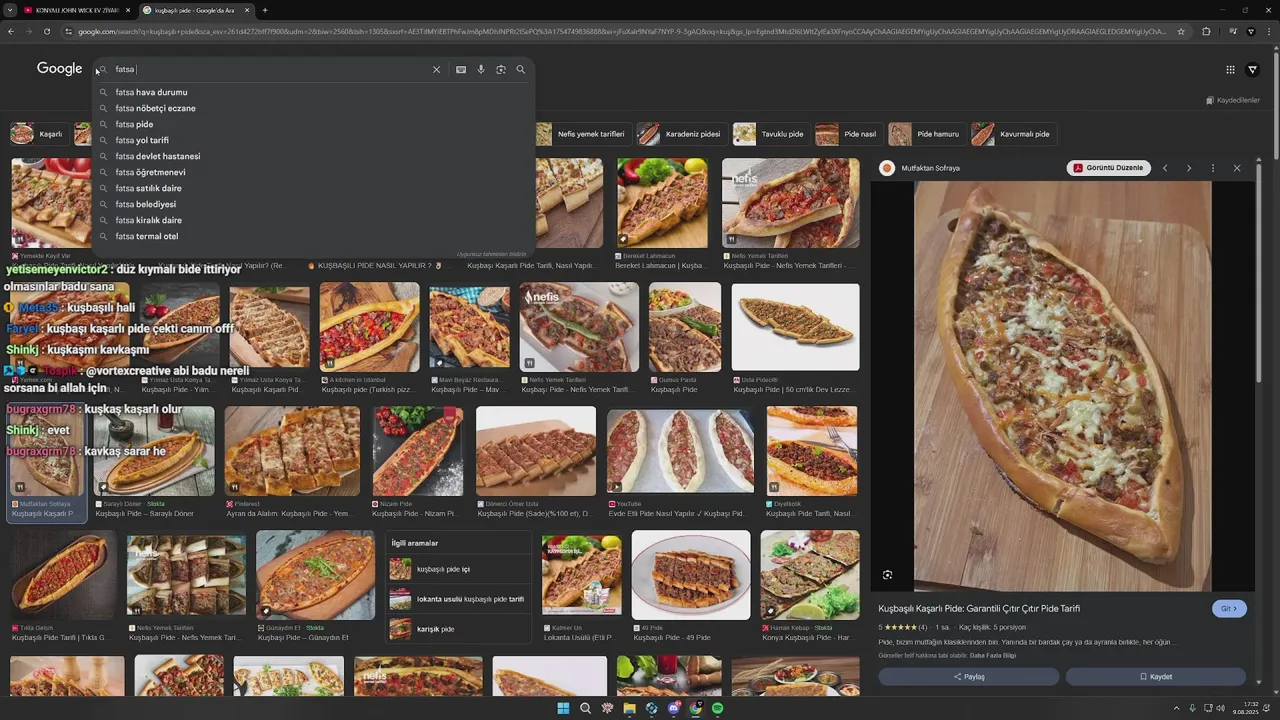Close the kuşbaşılı pide Google tab

(x=247, y=10)
